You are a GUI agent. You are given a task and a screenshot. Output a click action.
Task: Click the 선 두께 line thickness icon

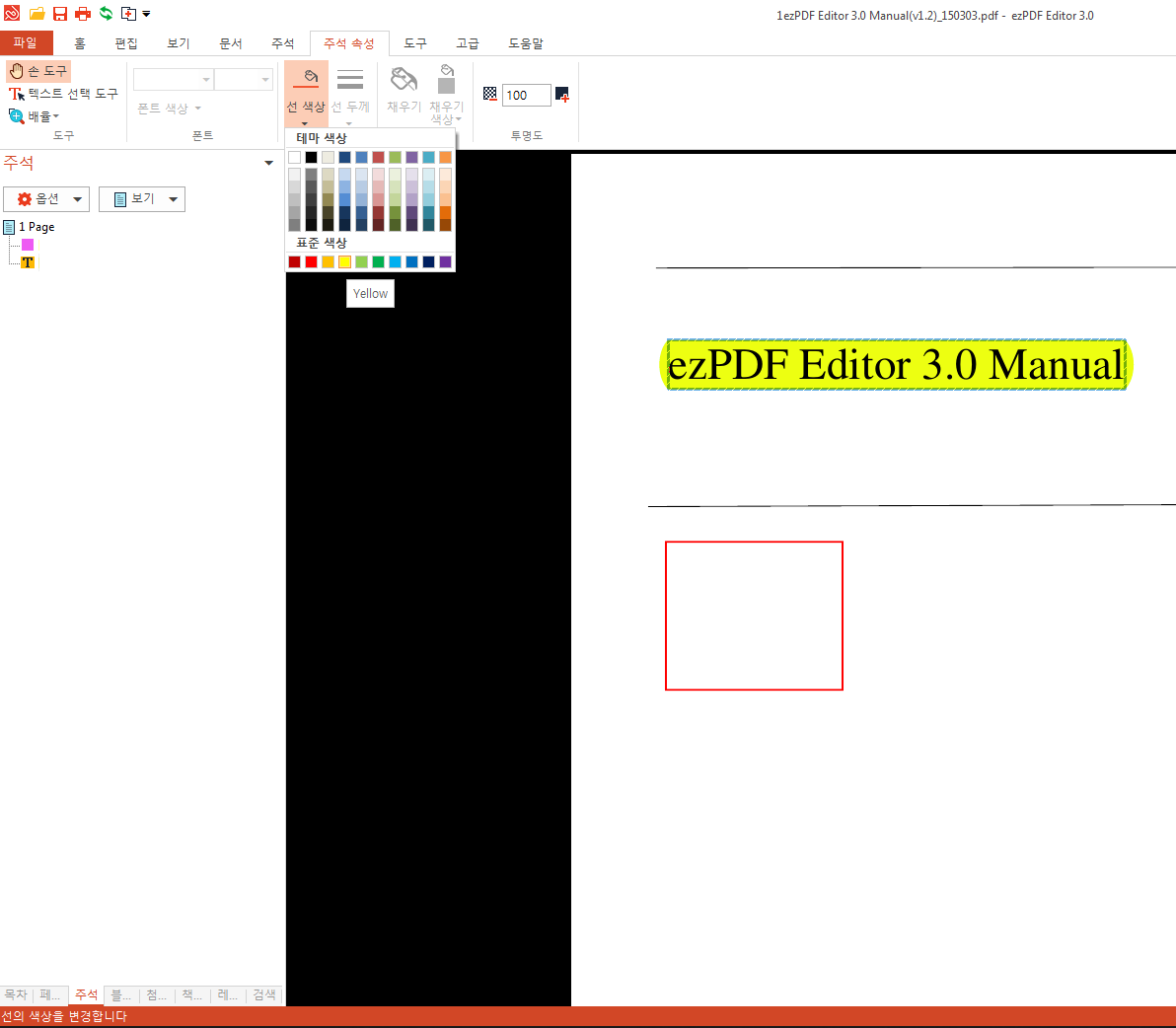tap(350, 78)
